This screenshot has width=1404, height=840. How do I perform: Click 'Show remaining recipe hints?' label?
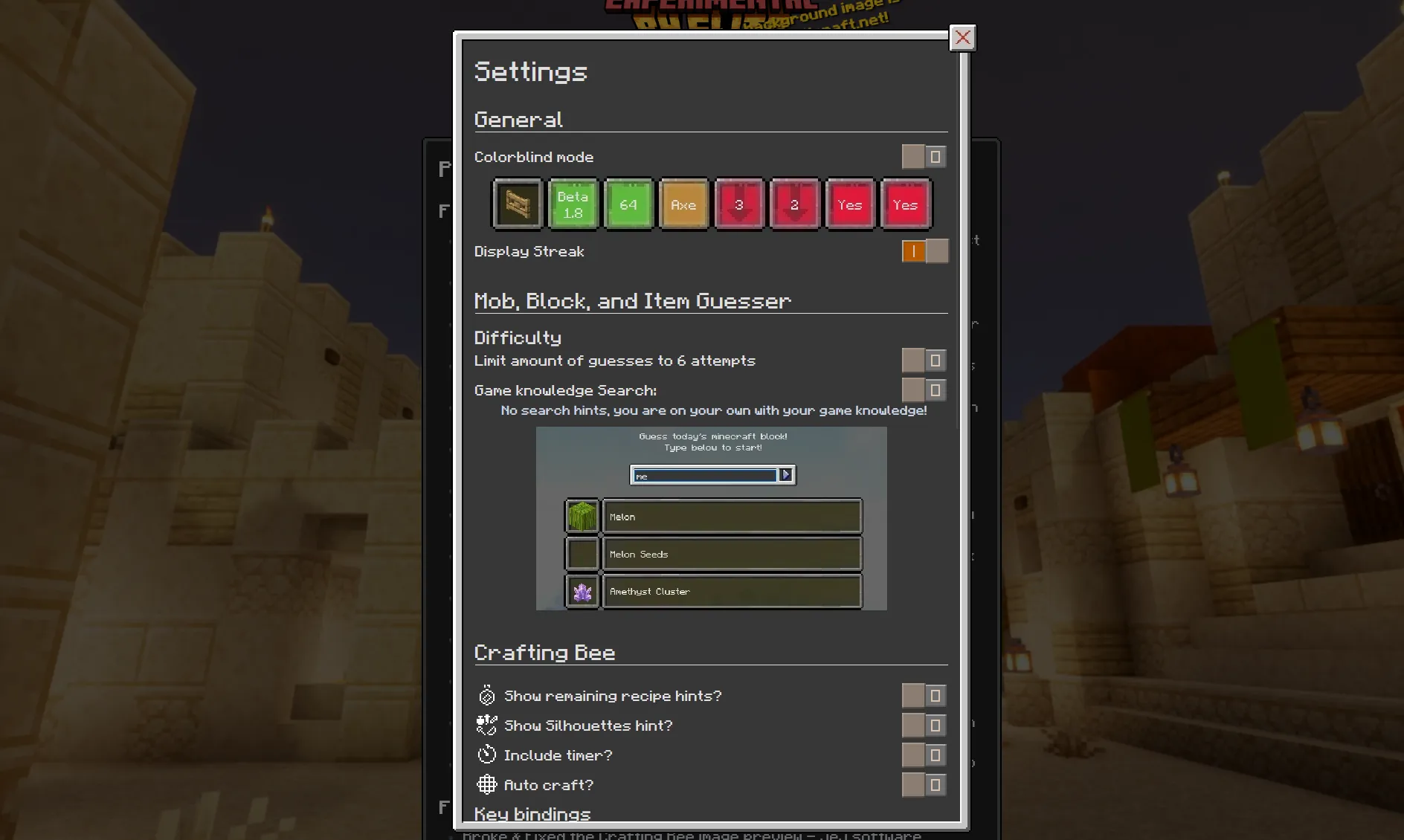613,696
